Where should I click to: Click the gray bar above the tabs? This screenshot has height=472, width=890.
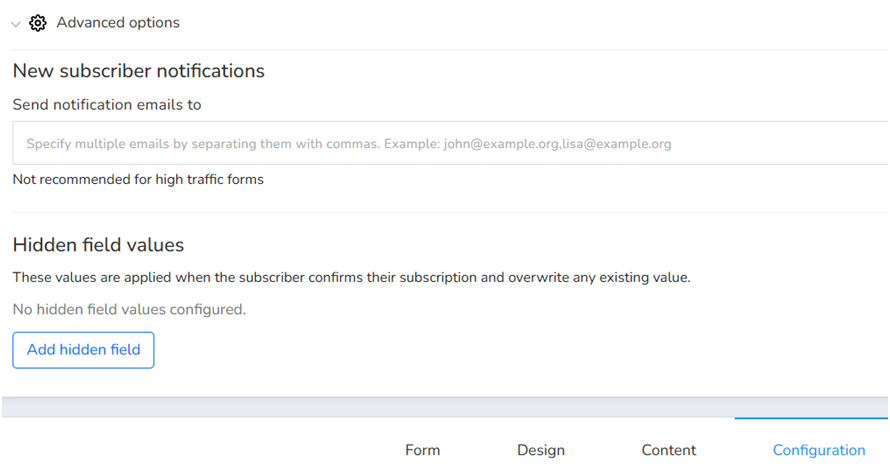(445, 407)
